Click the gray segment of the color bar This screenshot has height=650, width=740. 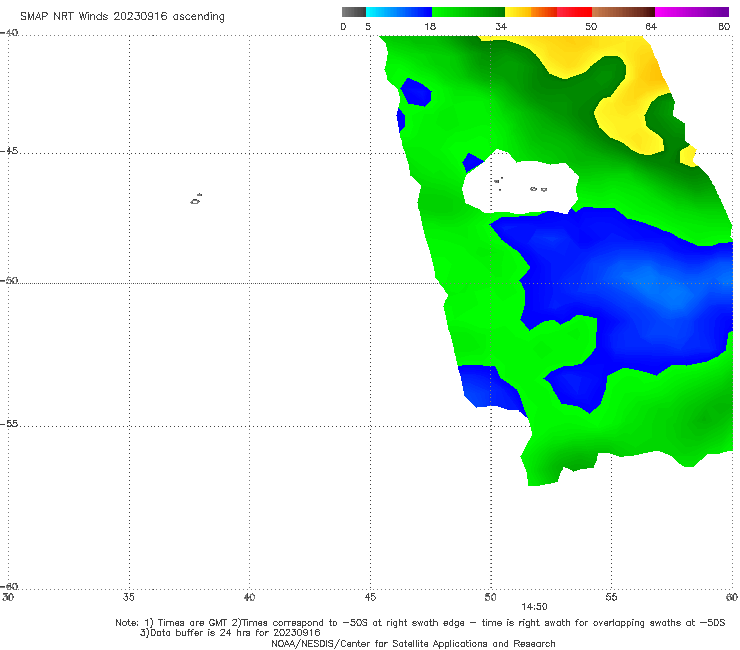(x=354, y=12)
